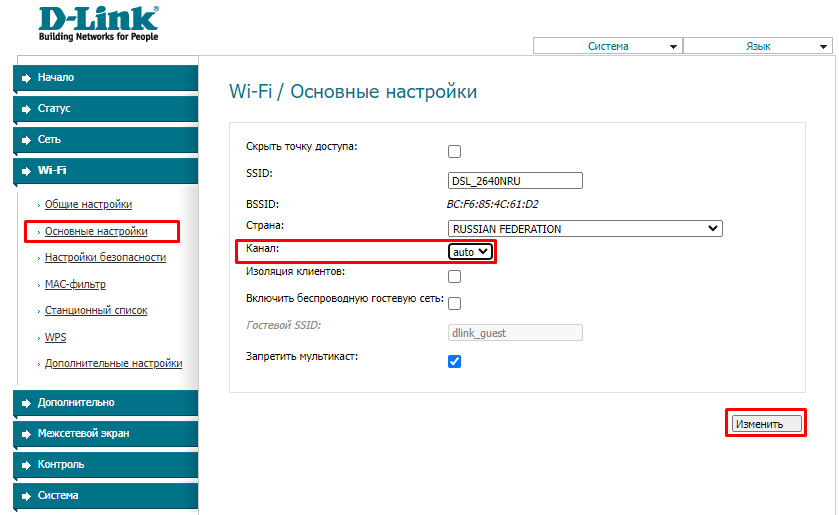Click the D-Link logo
This screenshot has height=515, width=839.
coord(98,23)
